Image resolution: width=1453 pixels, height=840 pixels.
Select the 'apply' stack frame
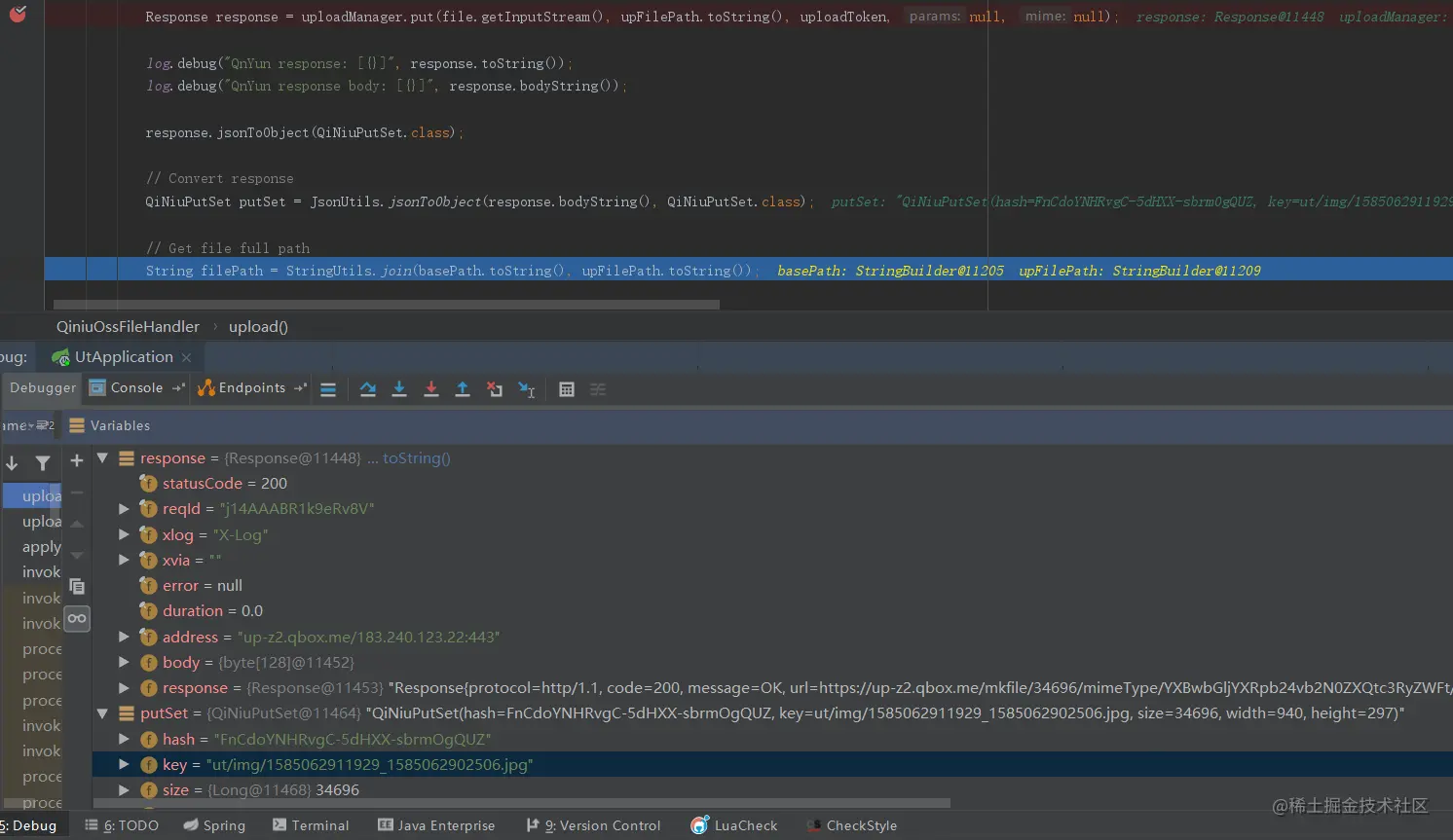[33, 547]
